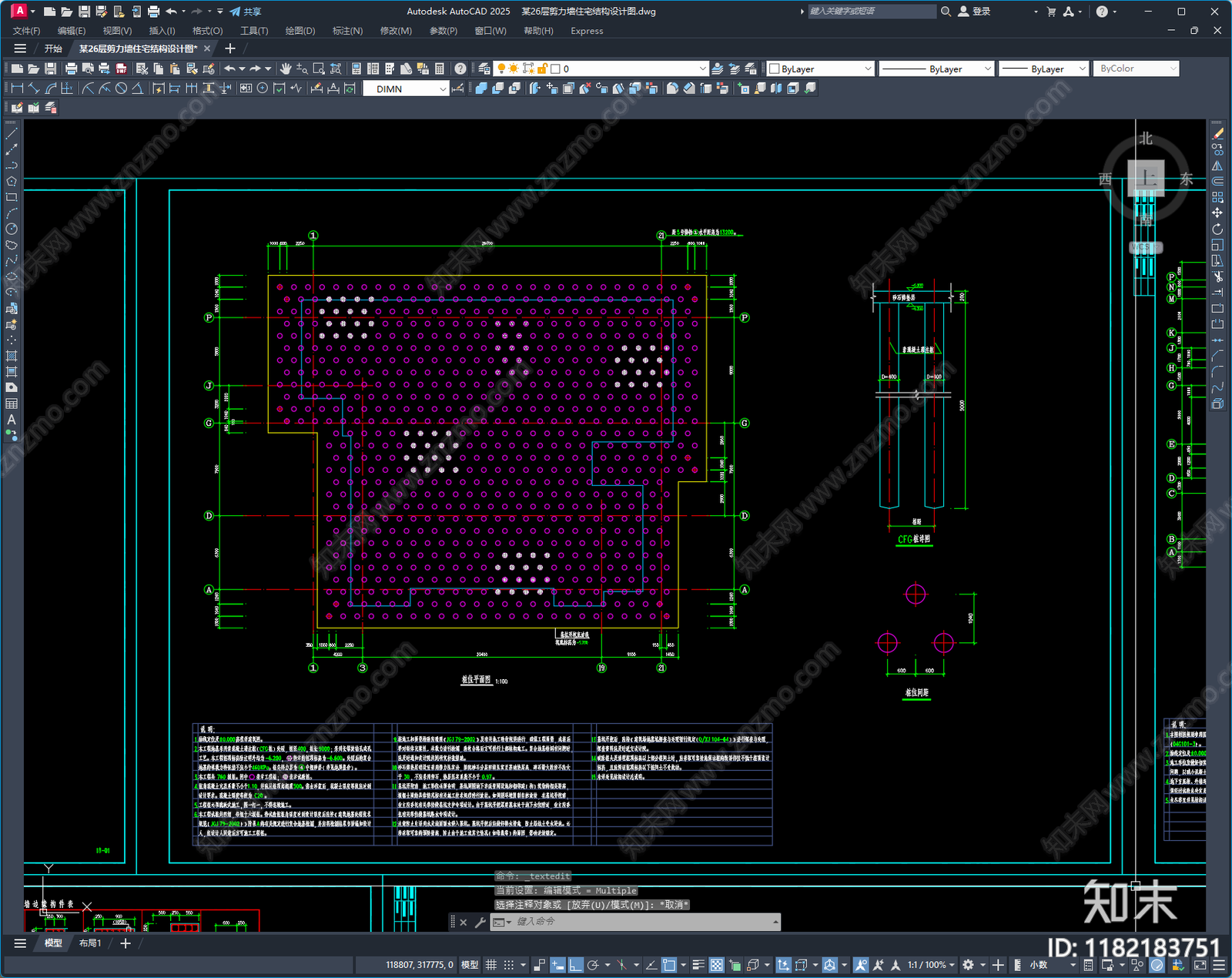Viewport: 1232px width, 978px height.
Task: Open the application hamburger menu left of 开始
Action: pos(20,49)
